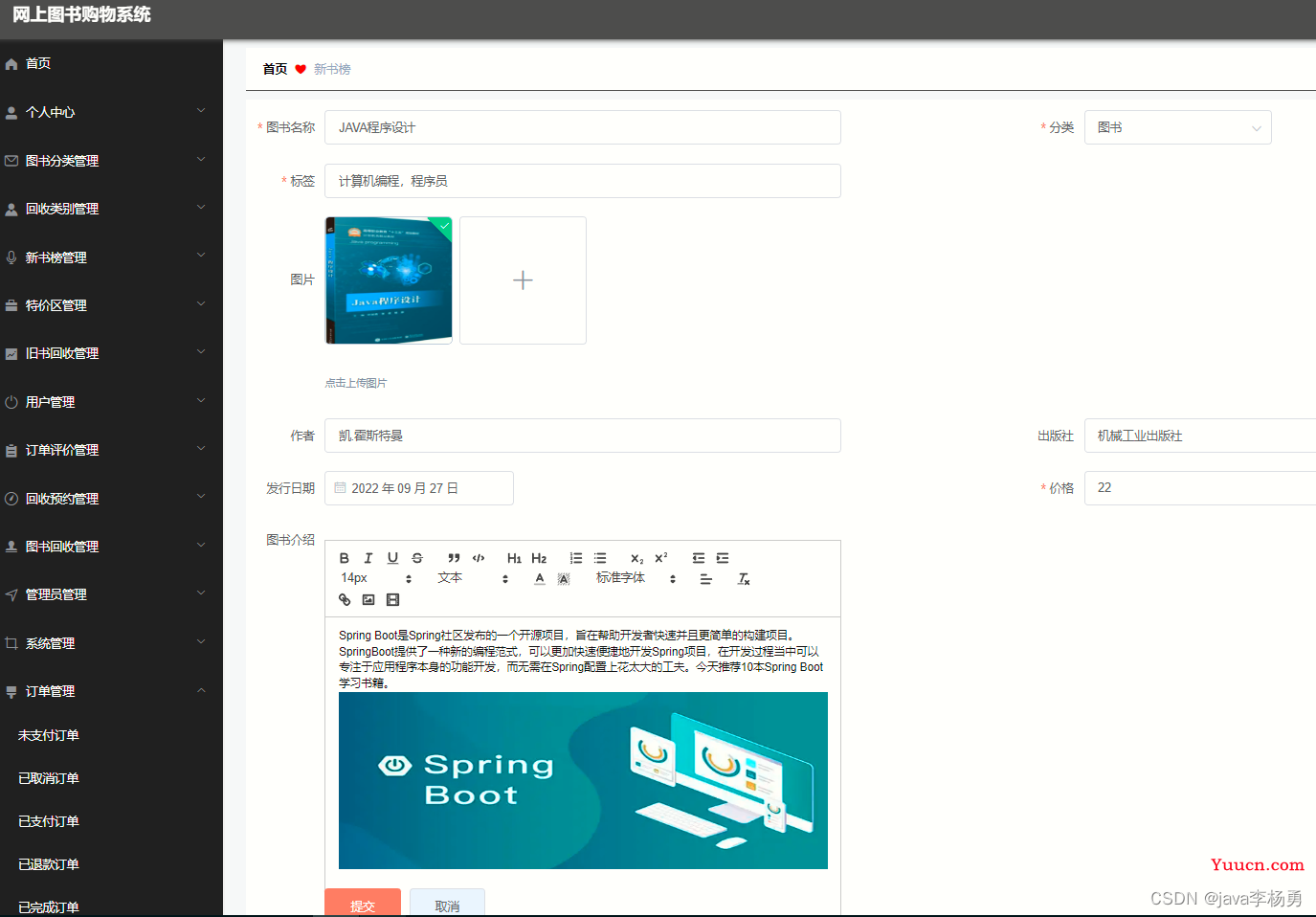Click the Spring Boot image in the editor

pyautogui.click(x=583, y=780)
